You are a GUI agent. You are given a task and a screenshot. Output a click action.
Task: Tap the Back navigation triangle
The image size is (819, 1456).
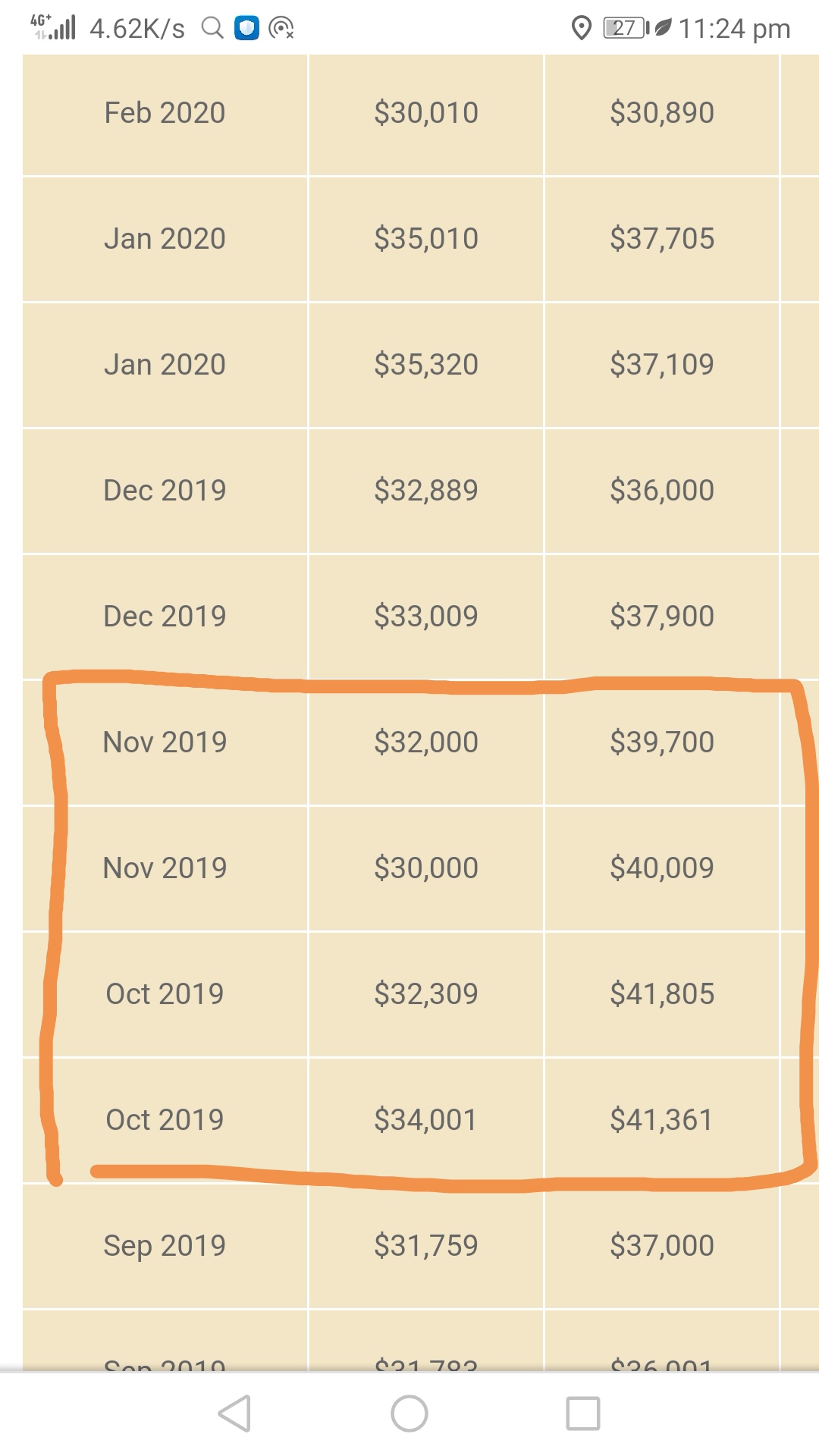235,1414
